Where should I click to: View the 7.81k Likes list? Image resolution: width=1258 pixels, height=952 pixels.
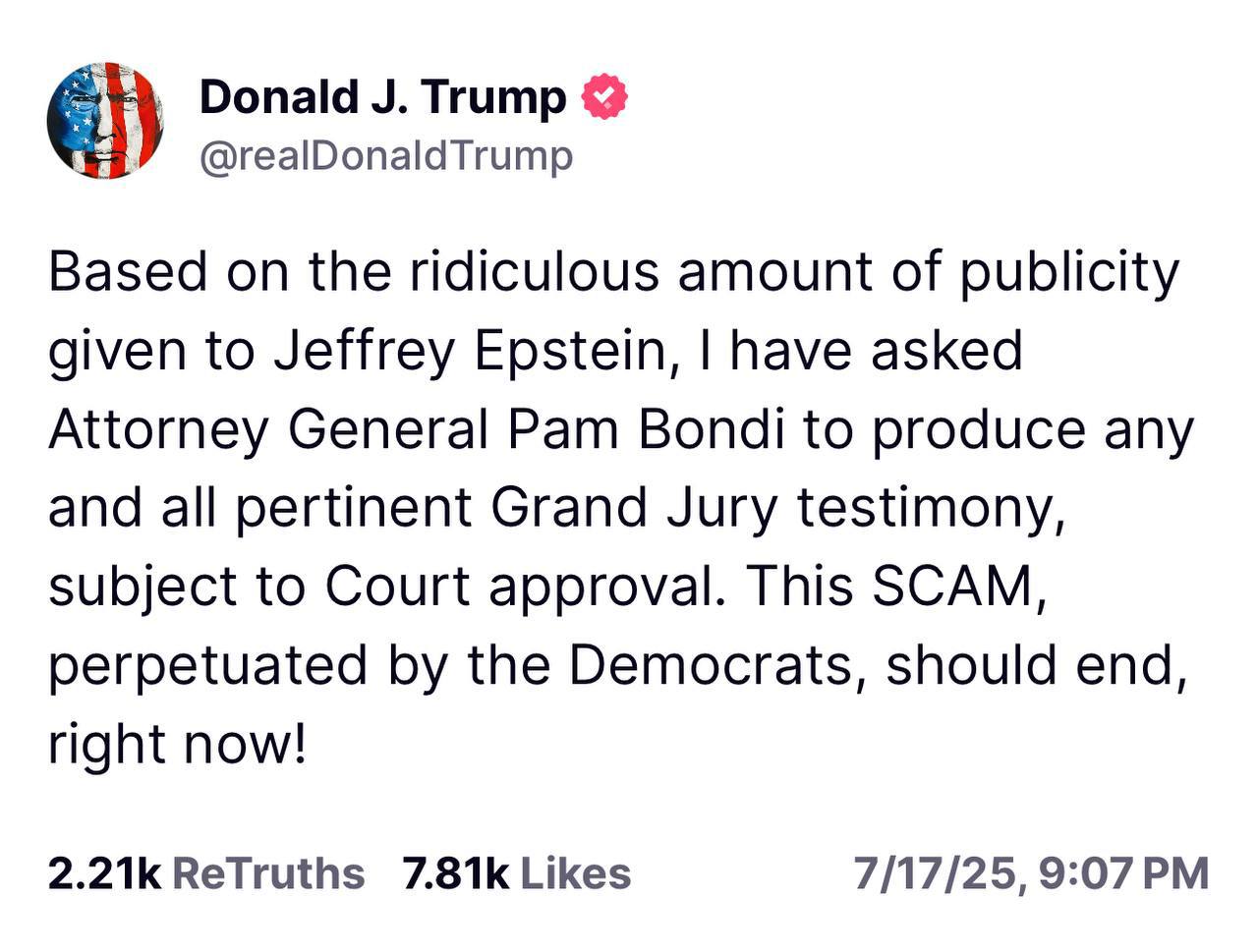[517, 873]
